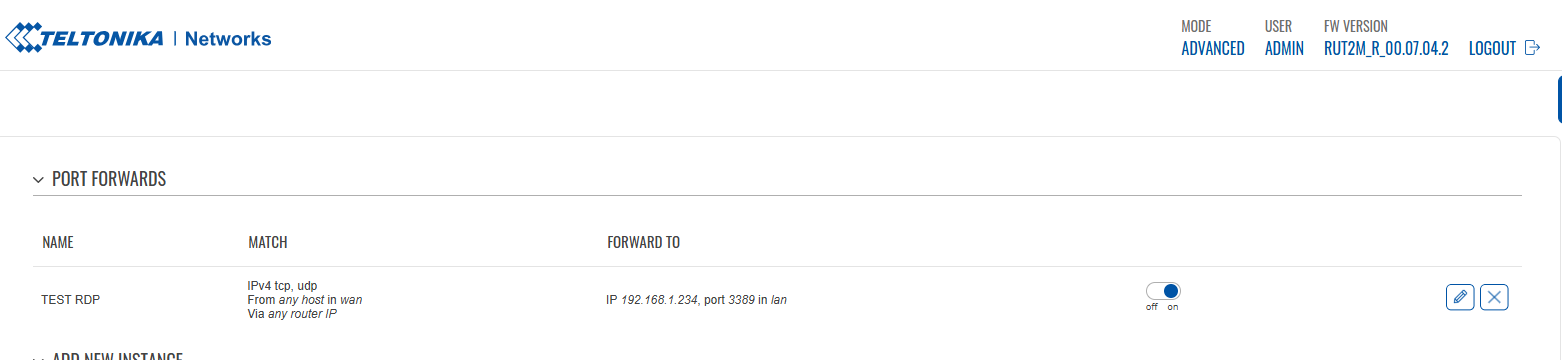The height and width of the screenshot is (360, 1562).
Task: Click the FORWARD TO column header
Action: point(644,243)
